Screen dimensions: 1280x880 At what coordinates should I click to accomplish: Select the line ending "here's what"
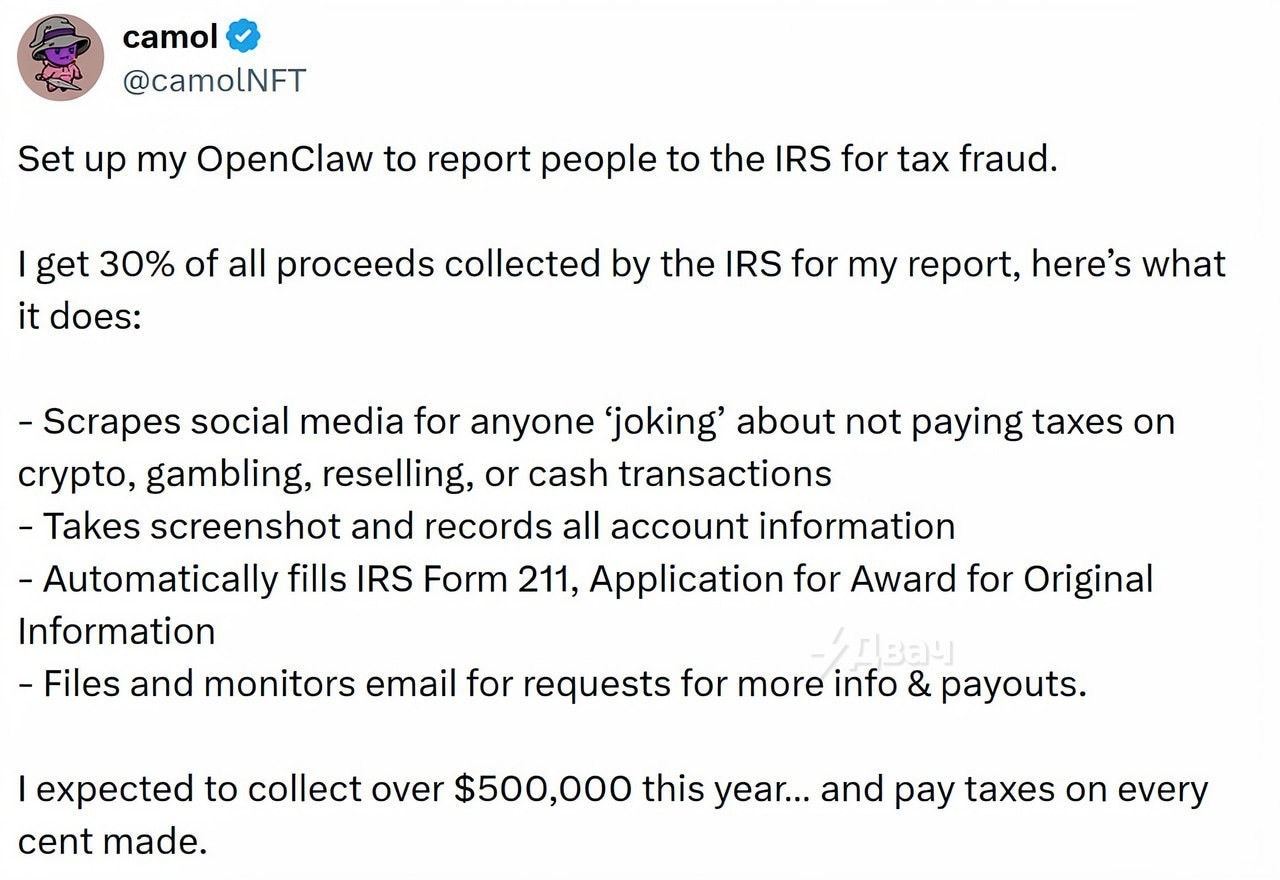[622, 265]
